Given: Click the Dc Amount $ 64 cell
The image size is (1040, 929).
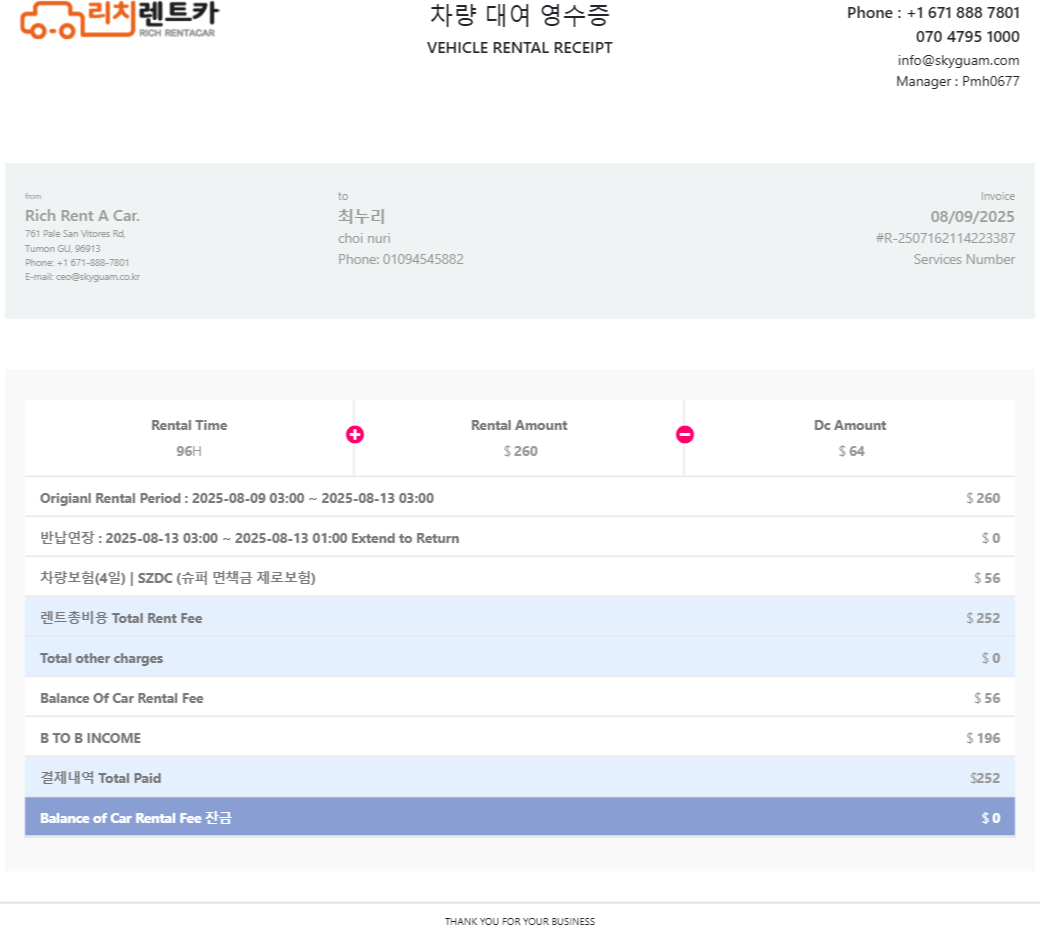Looking at the screenshot, I should click(850, 438).
